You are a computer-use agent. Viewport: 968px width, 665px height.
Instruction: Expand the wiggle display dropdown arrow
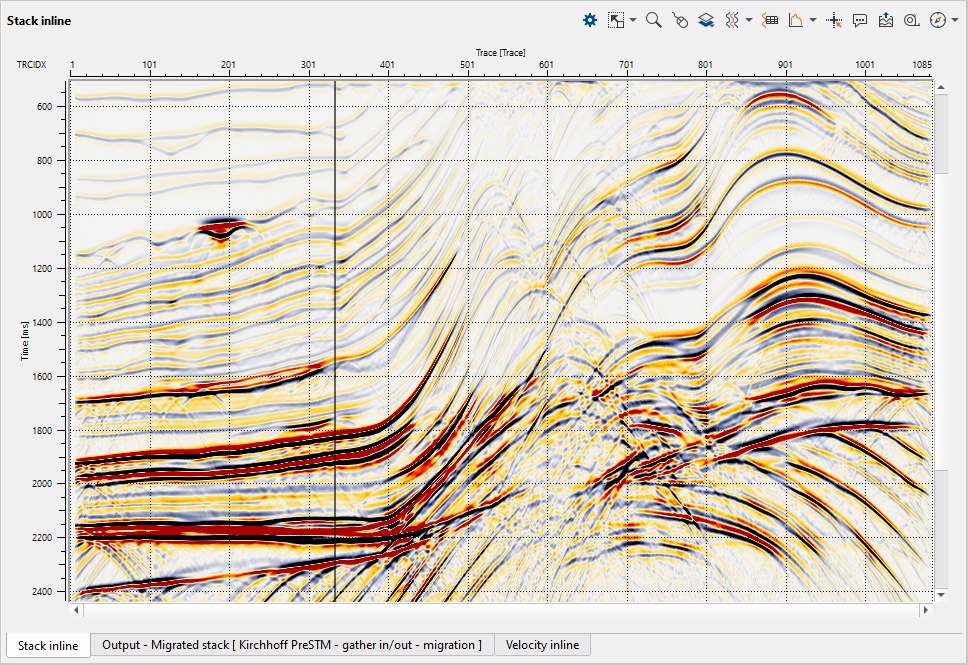[749, 20]
